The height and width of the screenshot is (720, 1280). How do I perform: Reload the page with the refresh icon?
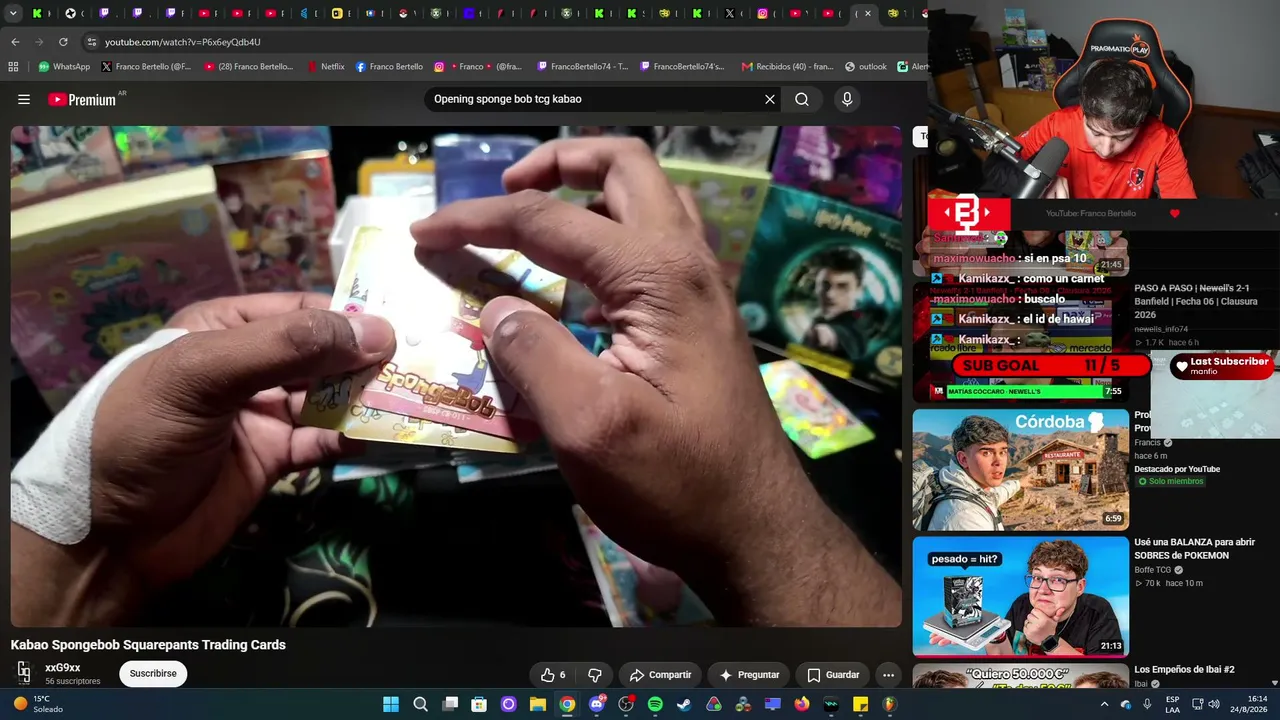tap(63, 42)
